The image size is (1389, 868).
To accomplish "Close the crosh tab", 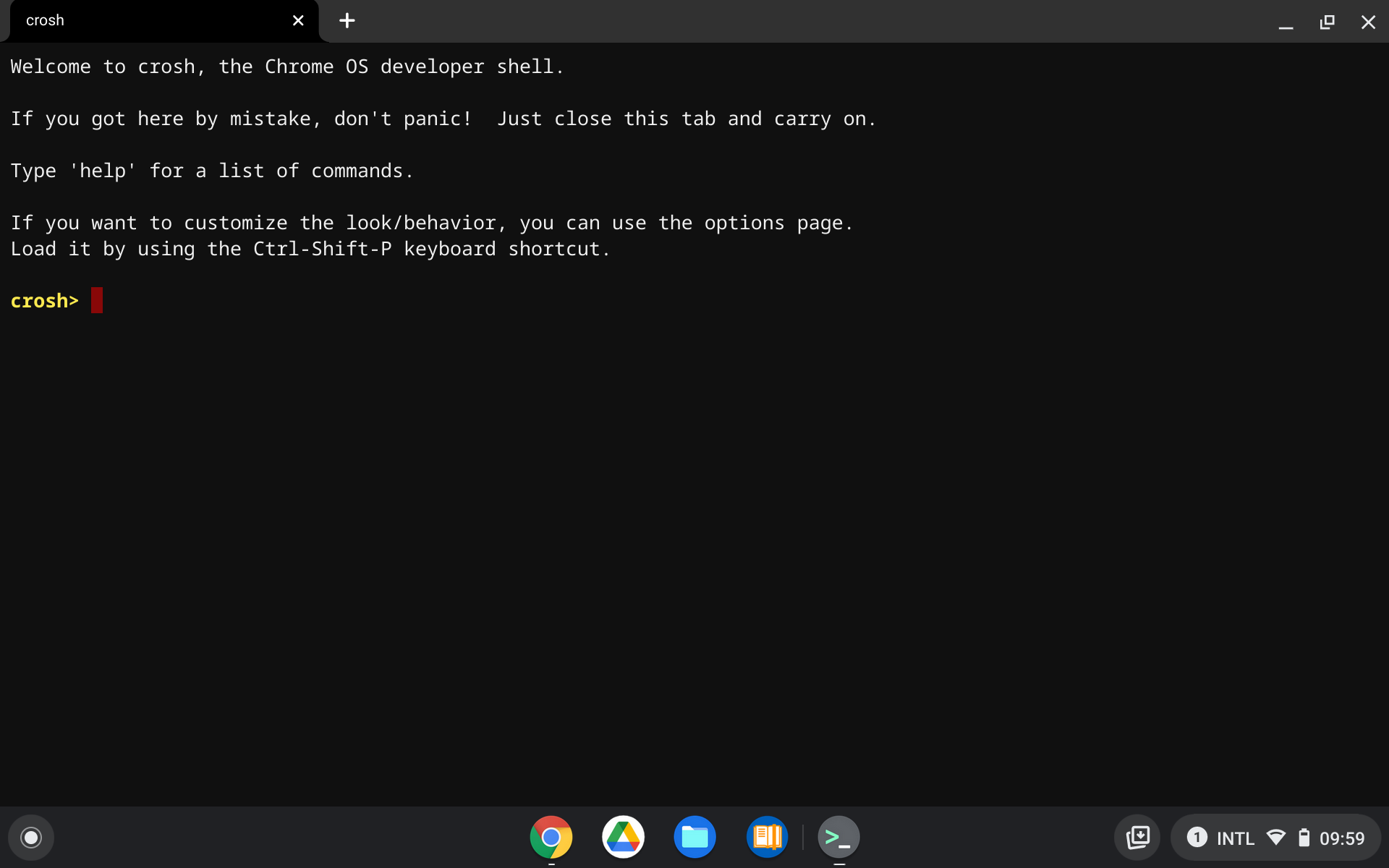I will (298, 21).
